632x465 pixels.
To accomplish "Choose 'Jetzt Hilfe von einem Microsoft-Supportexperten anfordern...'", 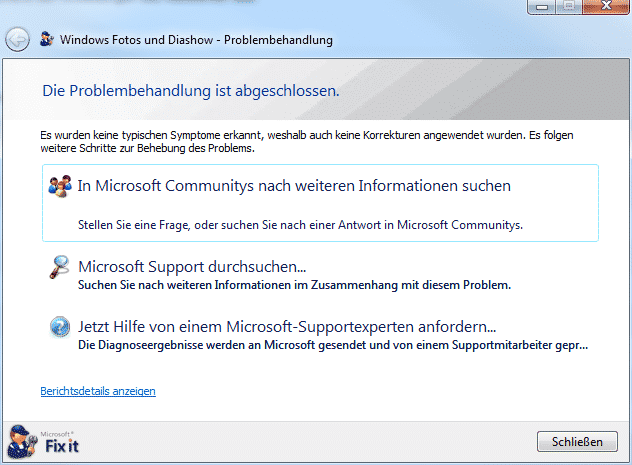I will click(x=287, y=327).
